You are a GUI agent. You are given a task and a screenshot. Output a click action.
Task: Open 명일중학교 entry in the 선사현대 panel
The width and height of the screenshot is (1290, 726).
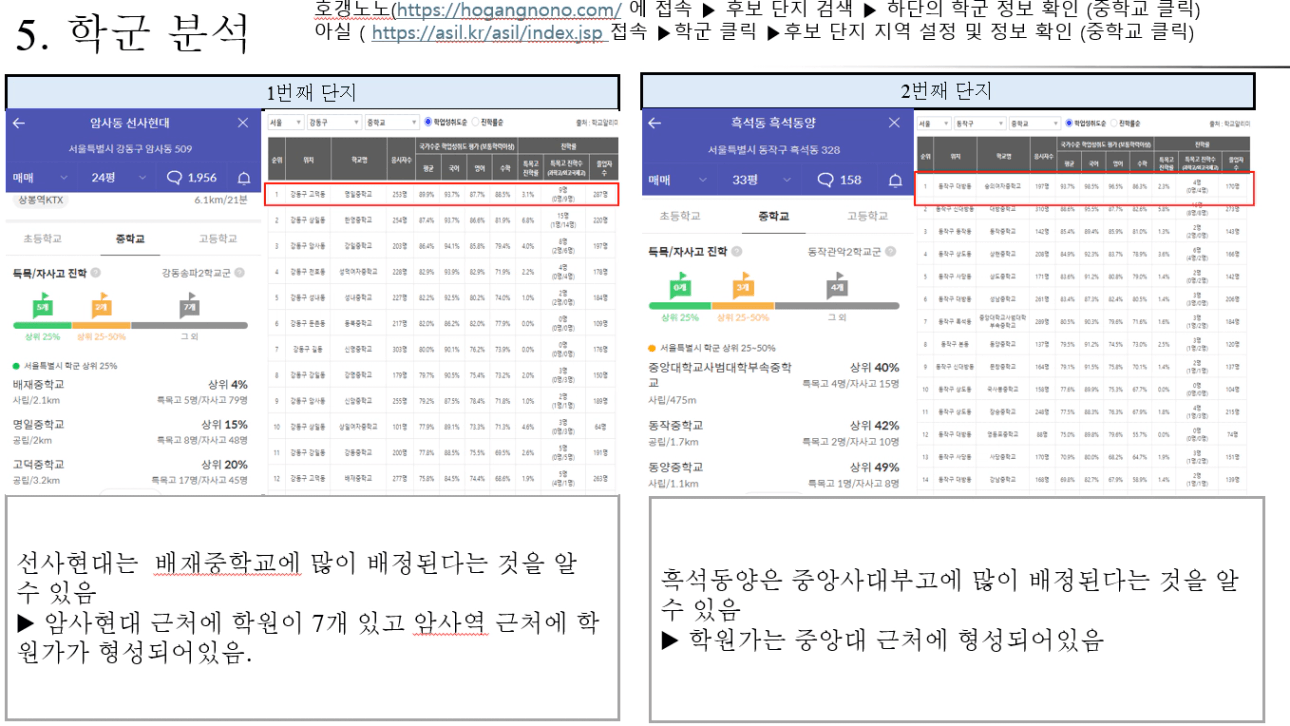[x=130, y=432]
